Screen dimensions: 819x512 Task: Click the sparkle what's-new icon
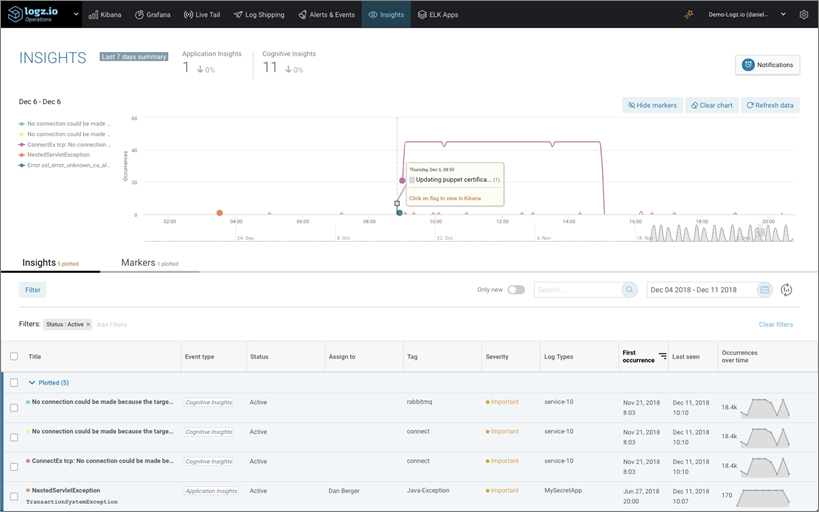click(689, 15)
